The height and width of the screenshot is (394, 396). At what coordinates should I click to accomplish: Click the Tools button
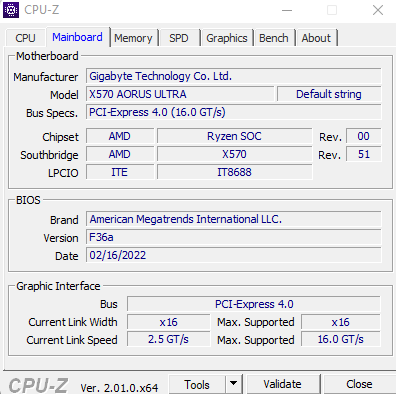197,384
